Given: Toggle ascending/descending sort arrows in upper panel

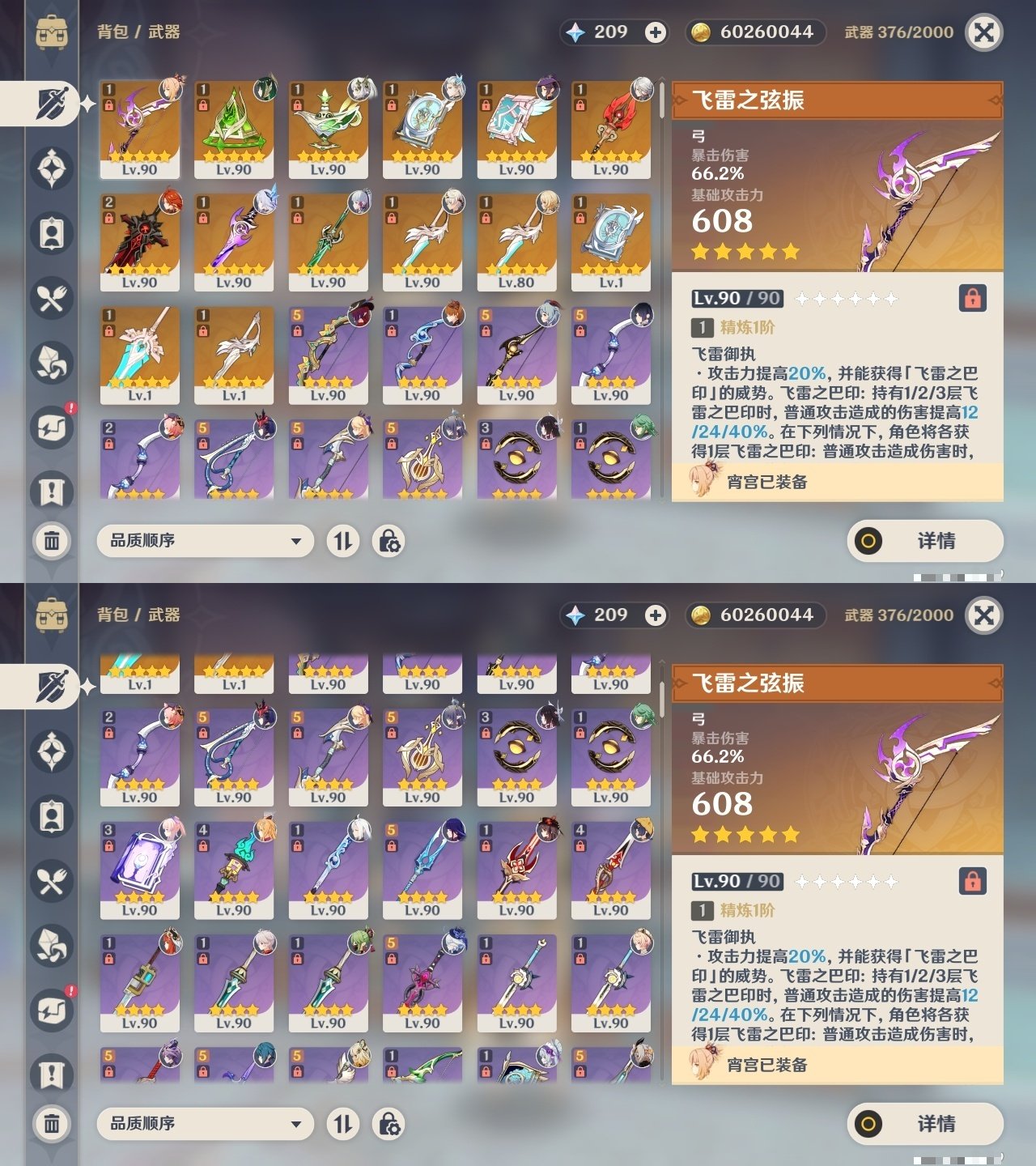Looking at the screenshot, I should [343, 541].
